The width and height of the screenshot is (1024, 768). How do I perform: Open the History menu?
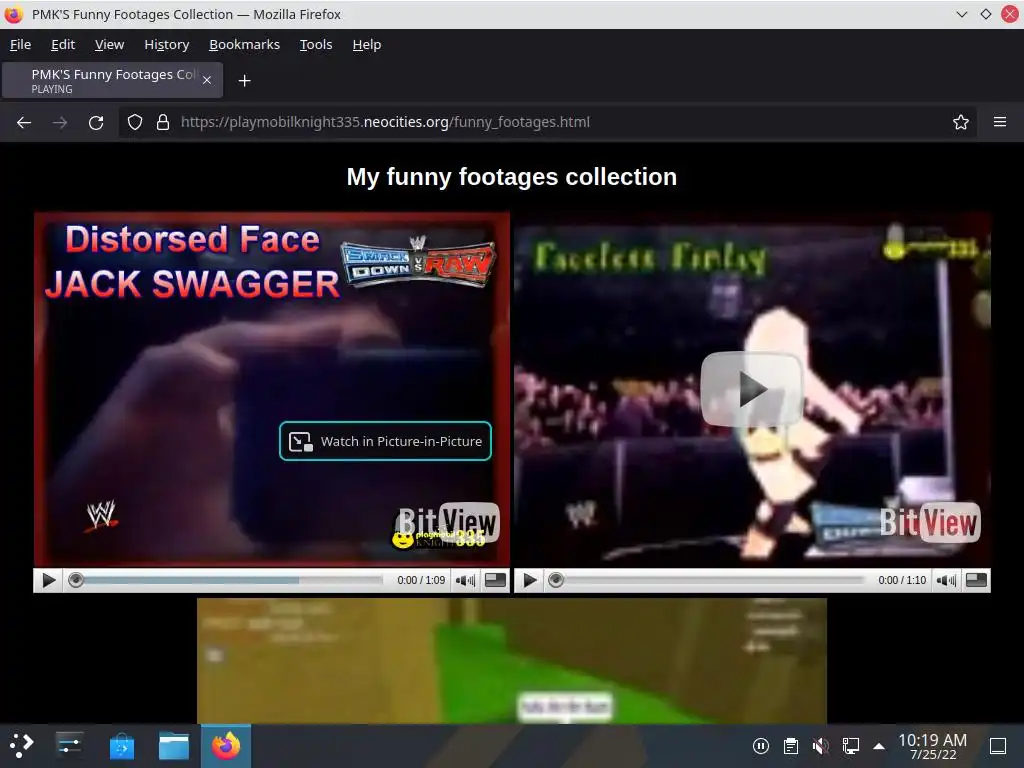point(167,44)
